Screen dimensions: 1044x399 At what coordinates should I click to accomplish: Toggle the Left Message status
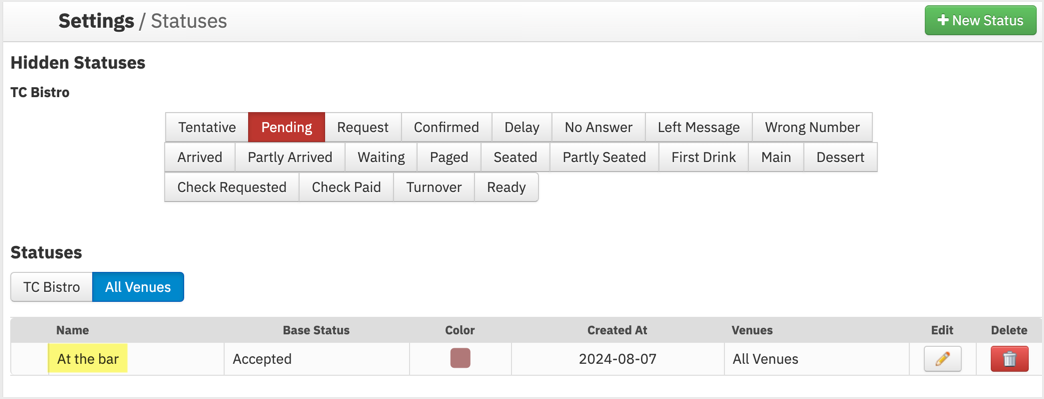698,127
